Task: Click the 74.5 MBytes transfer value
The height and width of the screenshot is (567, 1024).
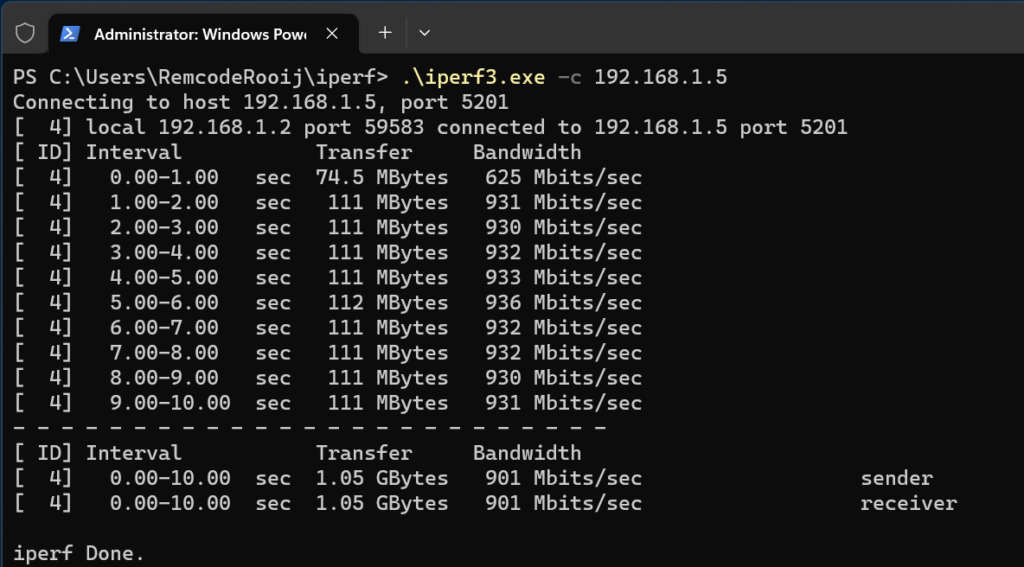Action: point(382,177)
